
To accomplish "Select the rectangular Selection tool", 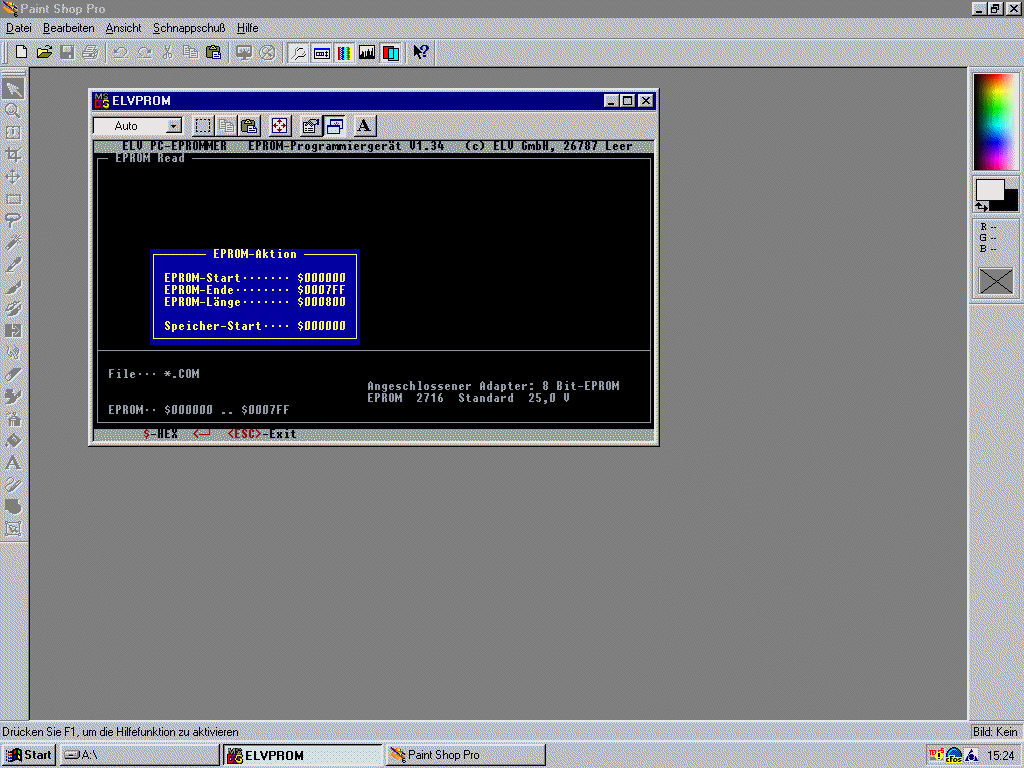I will tap(13, 199).
